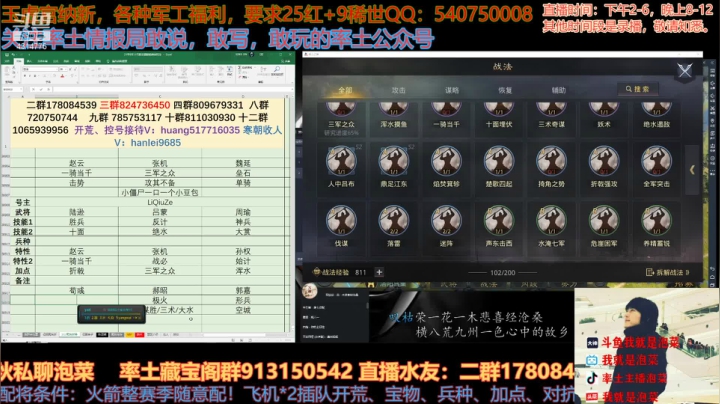Click the Excel Find magnifier icon
The image size is (720, 404).
point(277,69)
